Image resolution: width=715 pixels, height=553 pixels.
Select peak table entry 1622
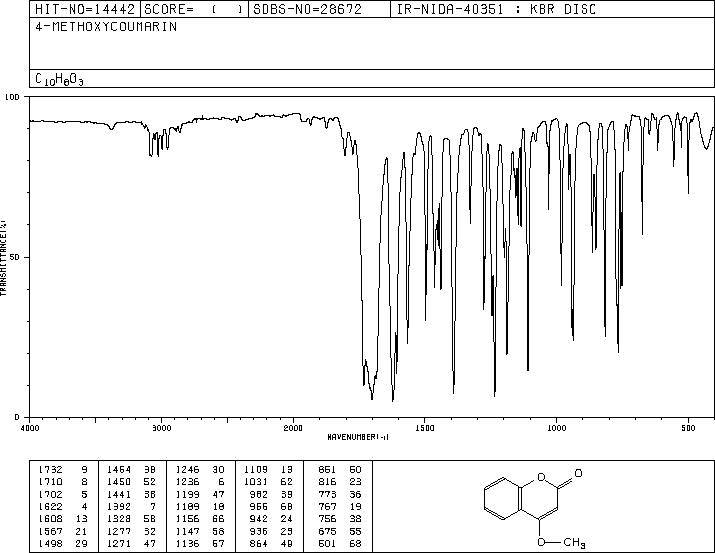pyautogui.click(x=63, y=506)
